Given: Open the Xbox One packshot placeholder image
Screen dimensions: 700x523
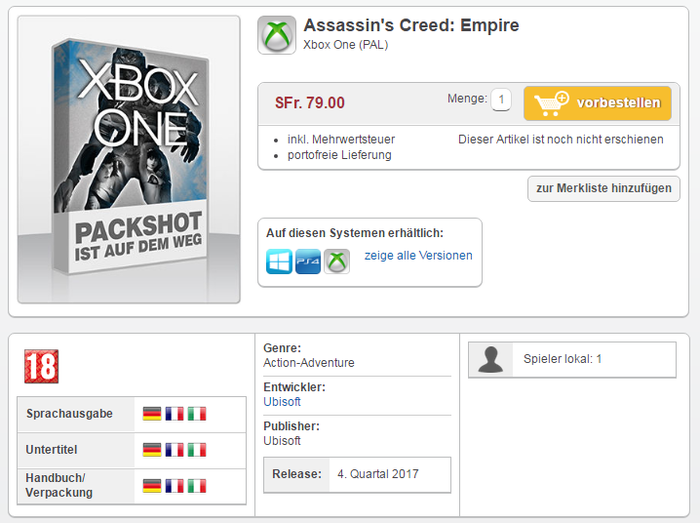Looking at the screenshot, I should click(x=129, y=159).
